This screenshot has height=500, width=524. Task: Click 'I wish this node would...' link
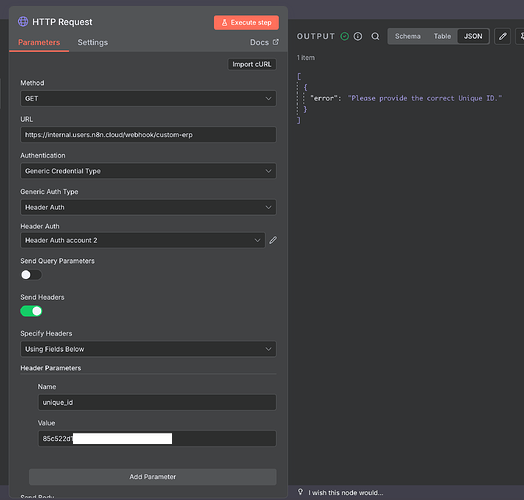tap(346, 493)
